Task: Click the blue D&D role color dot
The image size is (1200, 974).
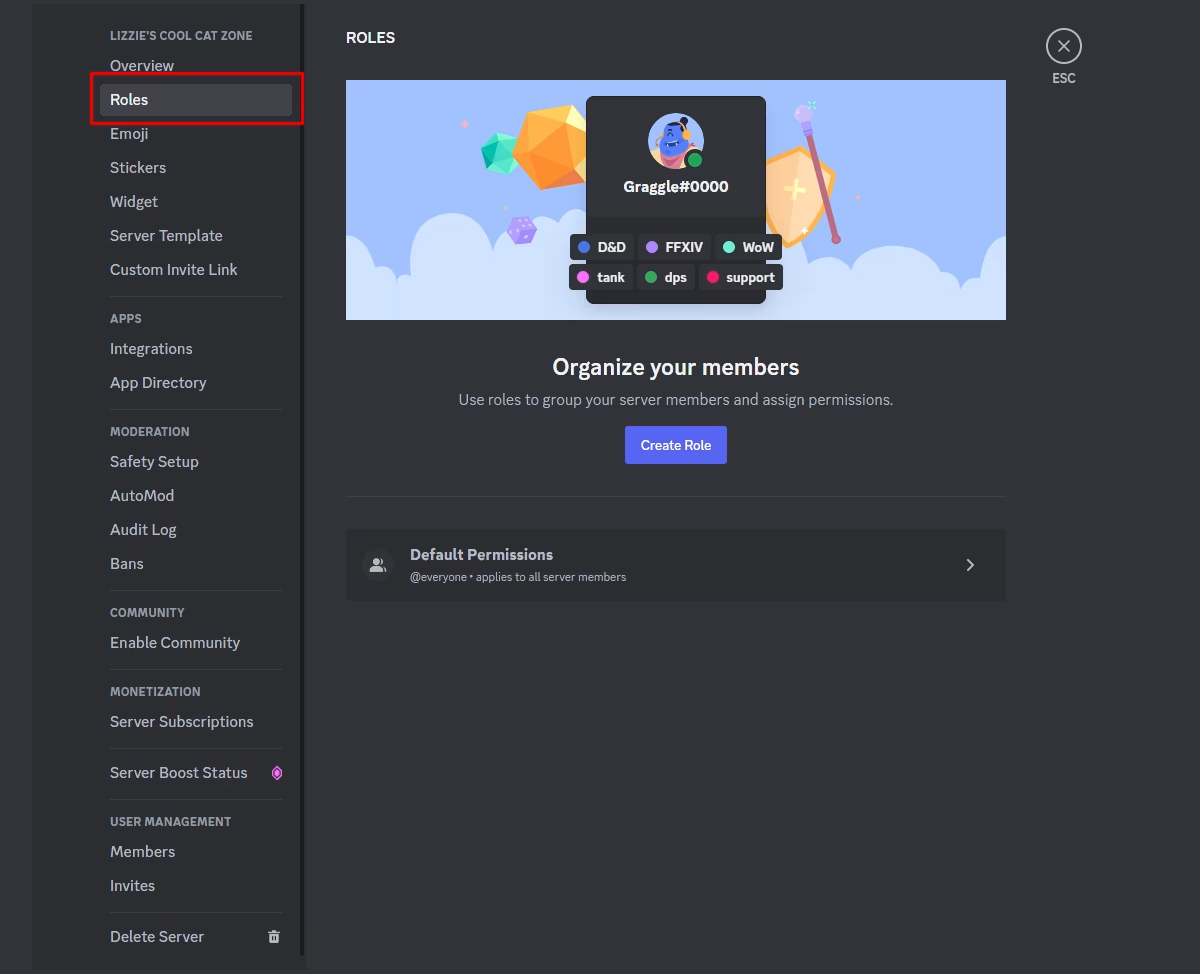Action: (x=584, y=247)
